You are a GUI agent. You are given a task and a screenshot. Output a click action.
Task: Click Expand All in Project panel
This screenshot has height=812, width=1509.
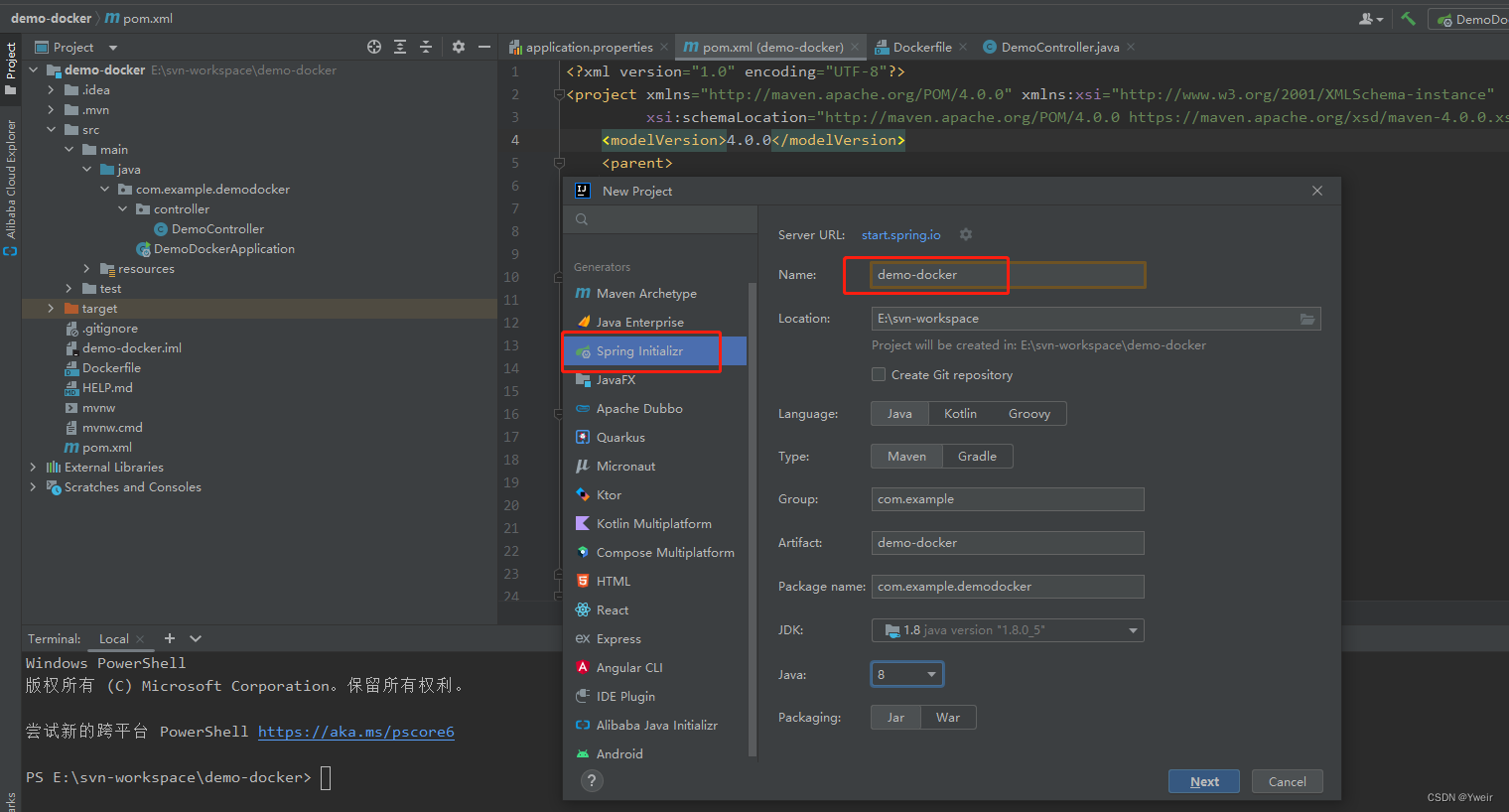[x=400, y=47]
